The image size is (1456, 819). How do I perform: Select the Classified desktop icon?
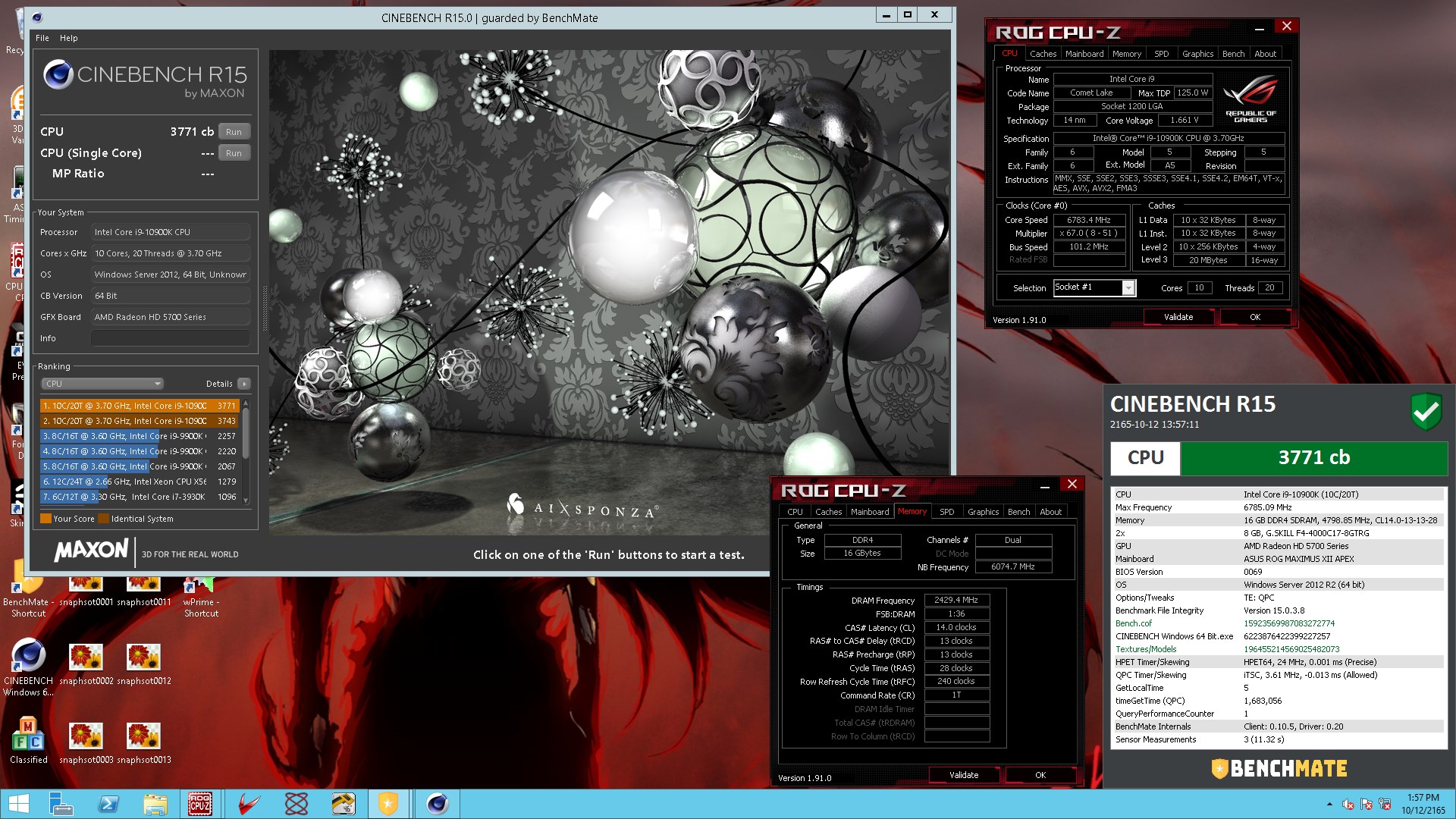click(28, 739)
